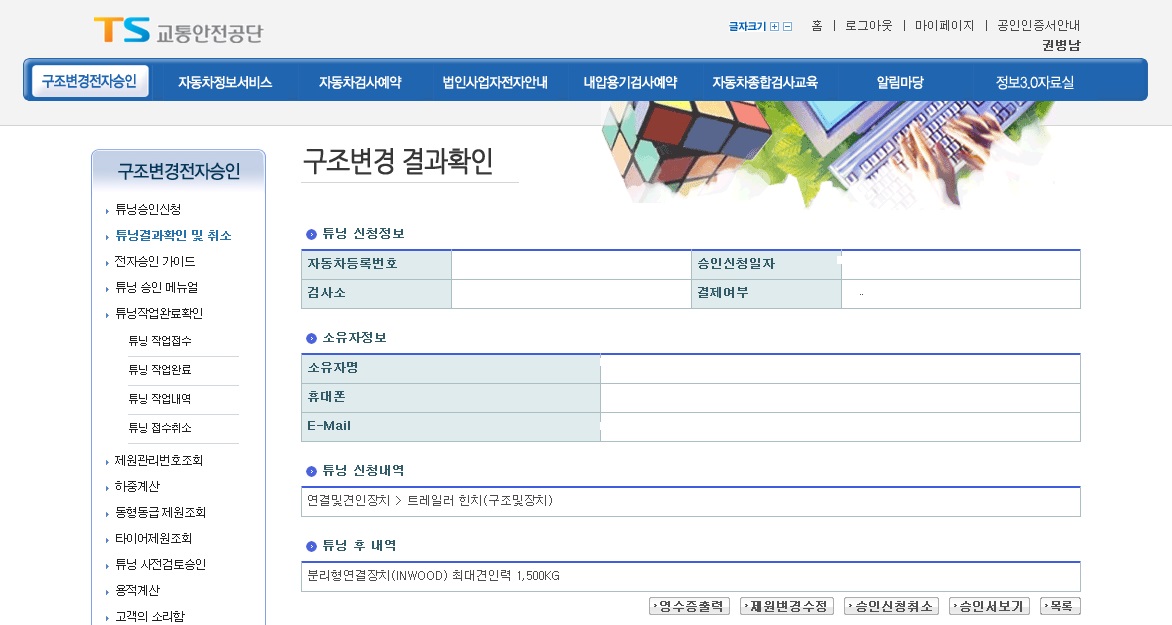The image size is (1172, 625).
Task: Click the font size increase plus icon
Action: [774, 27]
